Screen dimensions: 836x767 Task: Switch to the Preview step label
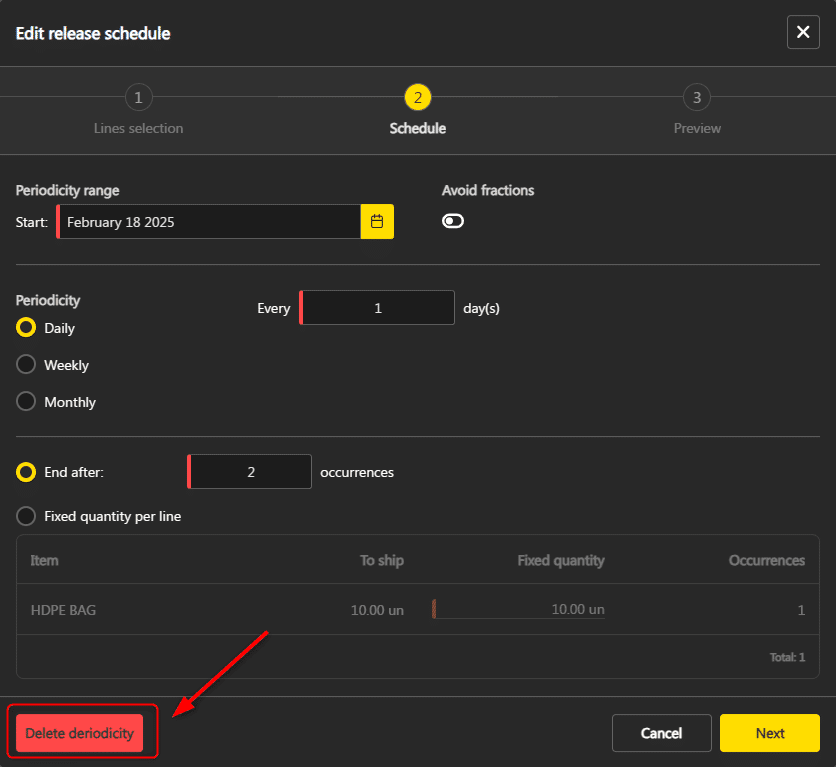coord(697,128)
